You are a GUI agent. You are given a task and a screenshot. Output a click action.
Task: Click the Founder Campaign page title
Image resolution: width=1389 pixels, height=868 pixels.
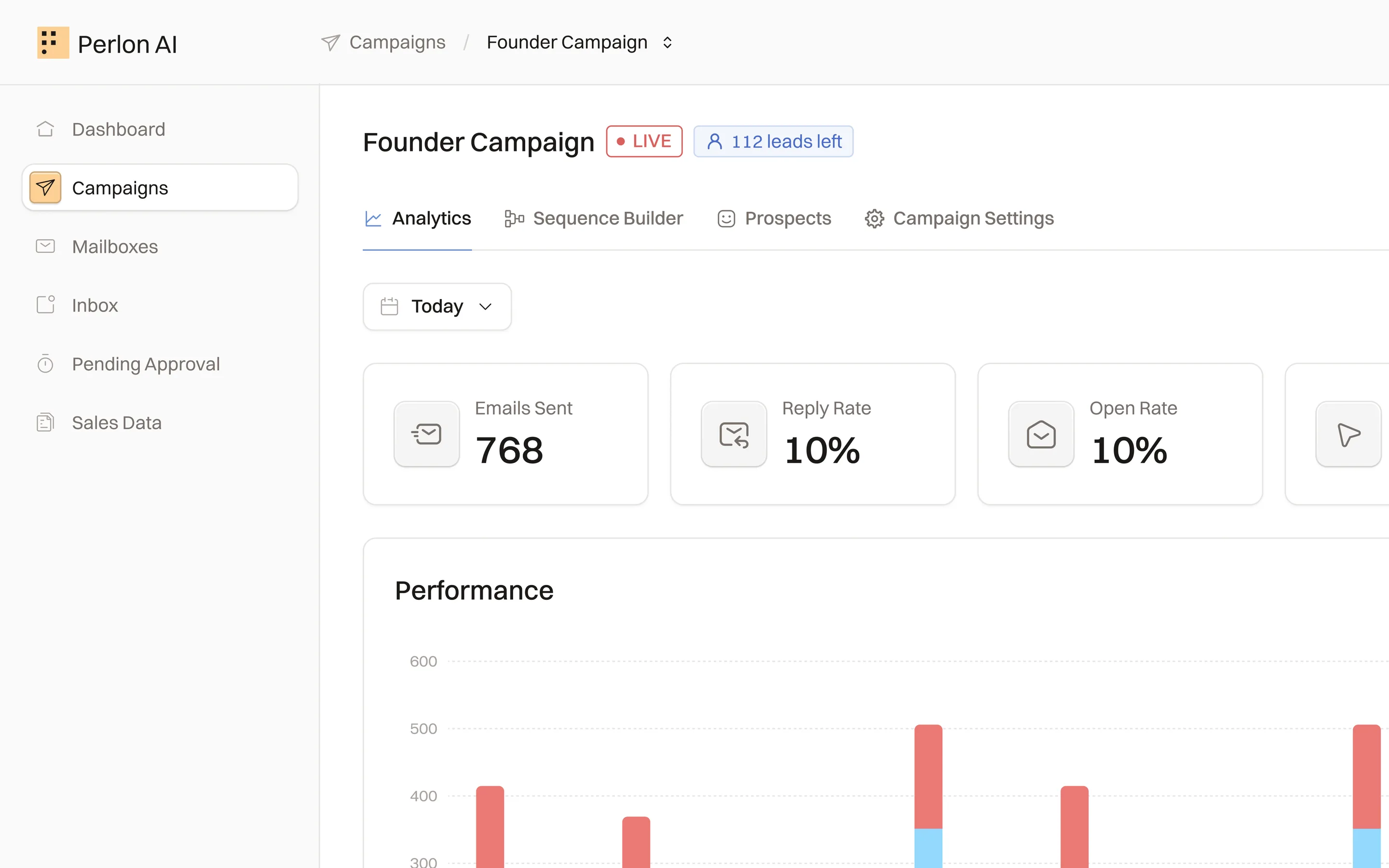pyautogui.click(x=479, y=142)
